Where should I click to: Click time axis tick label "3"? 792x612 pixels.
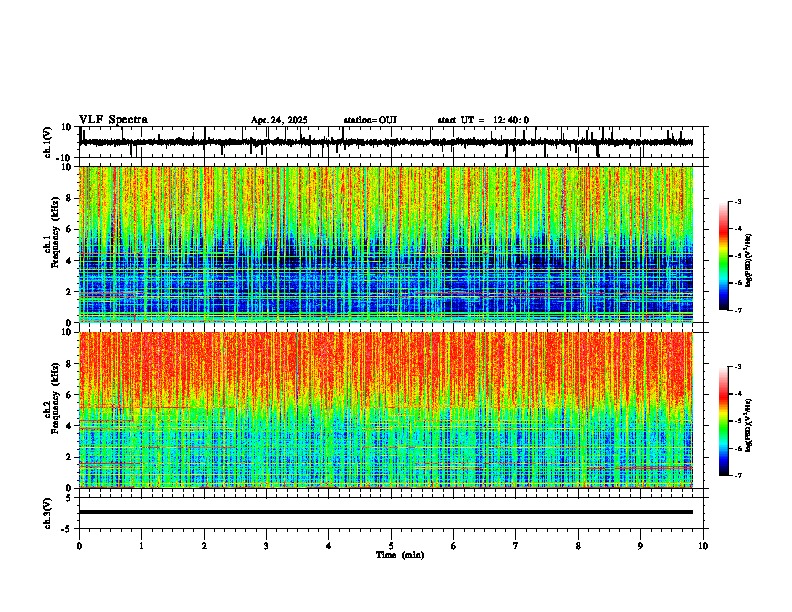pyautogui.click(x=266, y=546)
